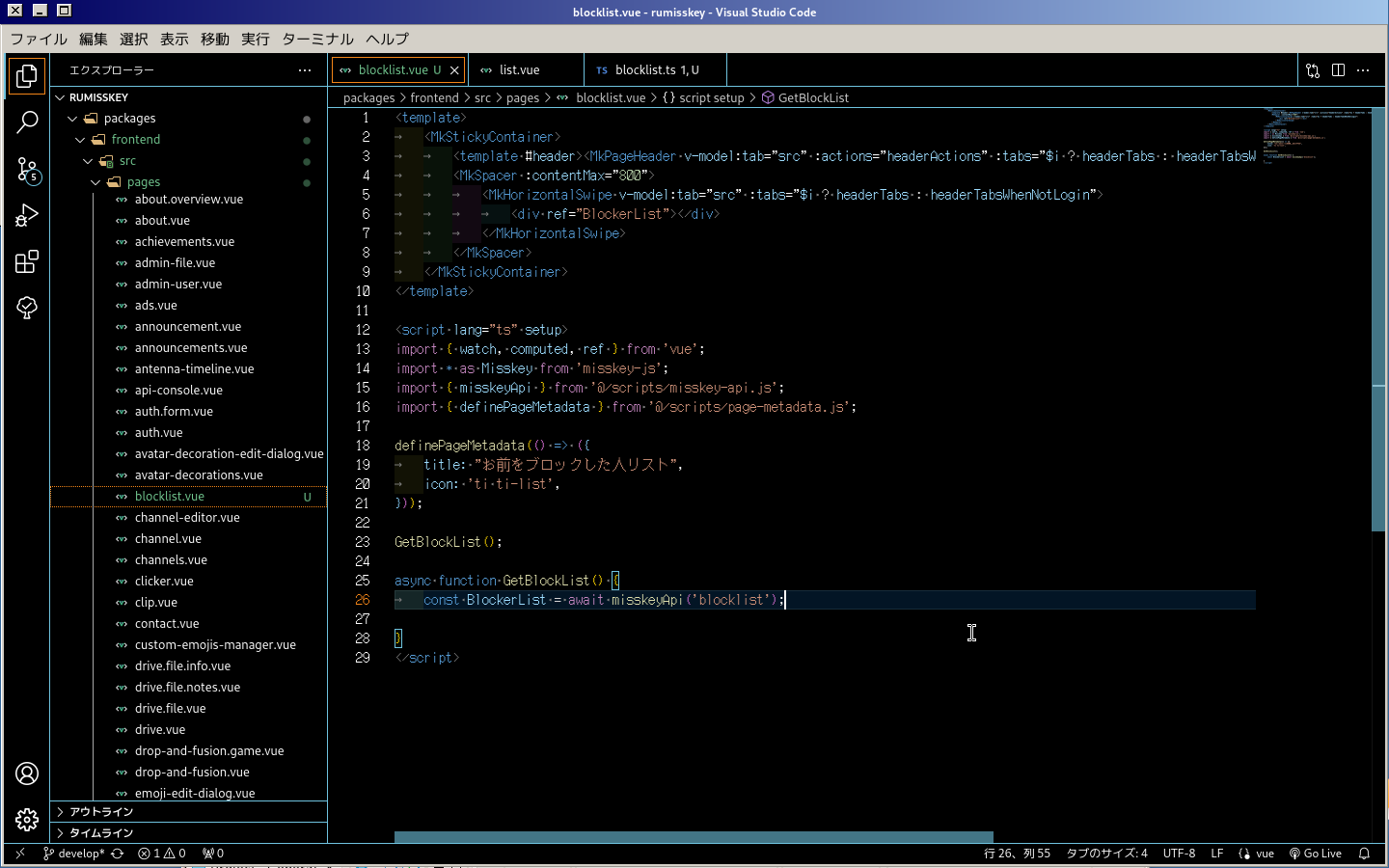
Task: Switch to the list.vue tab
Action: [x=526, y=70]
